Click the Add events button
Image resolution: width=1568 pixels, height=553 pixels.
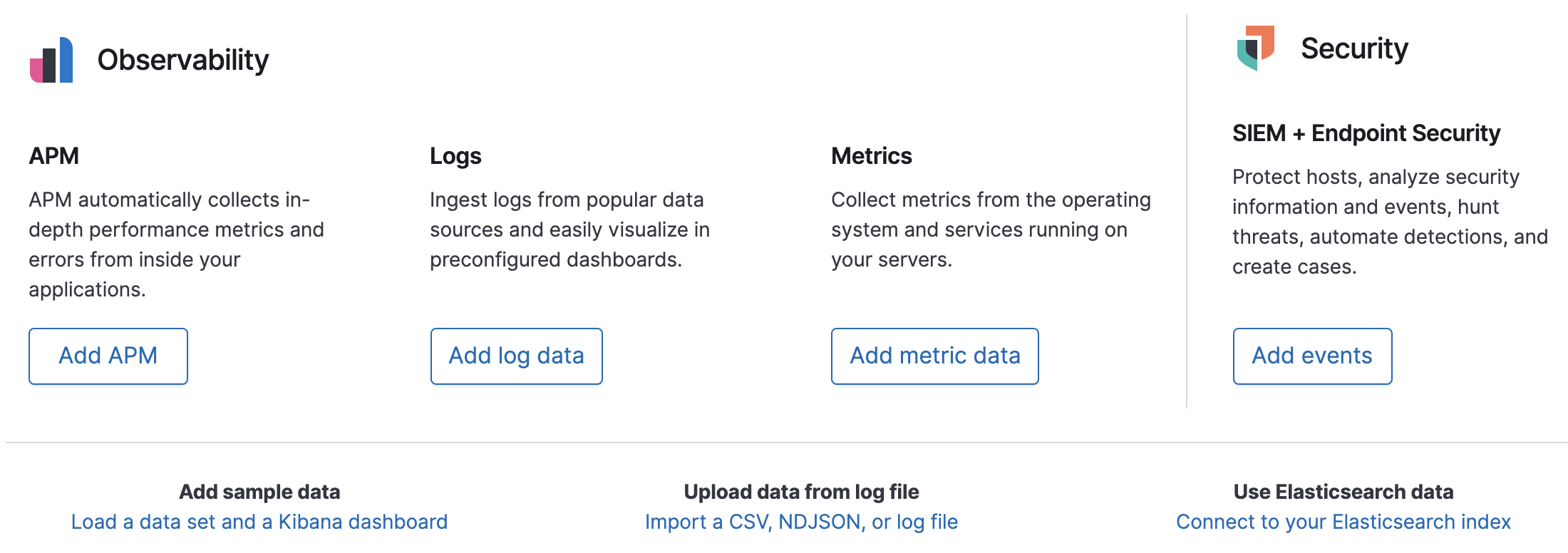click(x=1311, y=356)
